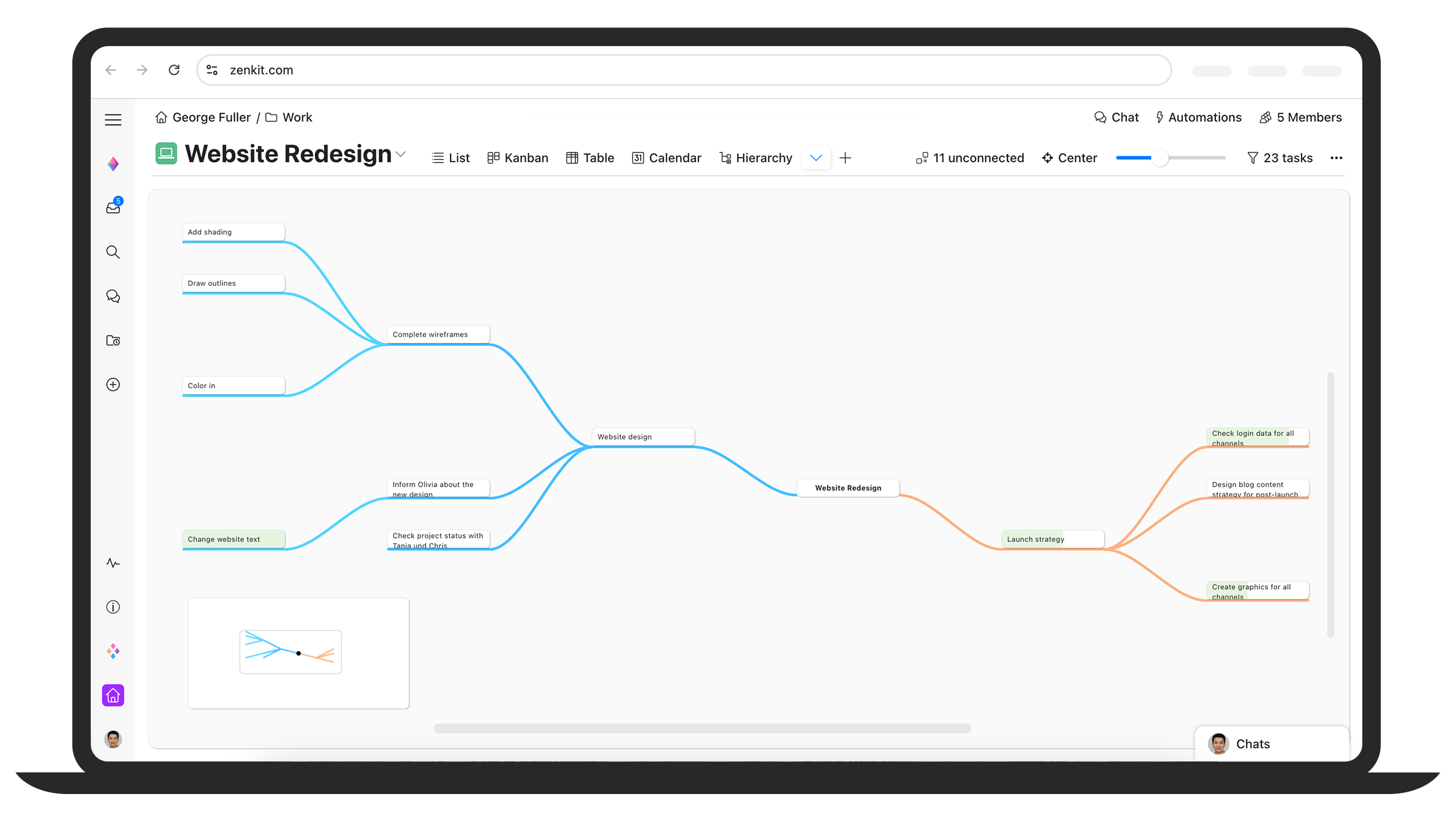Open the recent folders icon in the sidebar
The image size is (1456, 815).
tap(113, 341)
